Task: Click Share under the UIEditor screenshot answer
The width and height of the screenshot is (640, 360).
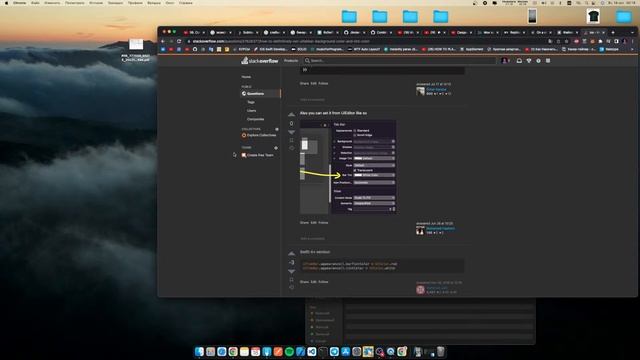Action: coord(304,223)
